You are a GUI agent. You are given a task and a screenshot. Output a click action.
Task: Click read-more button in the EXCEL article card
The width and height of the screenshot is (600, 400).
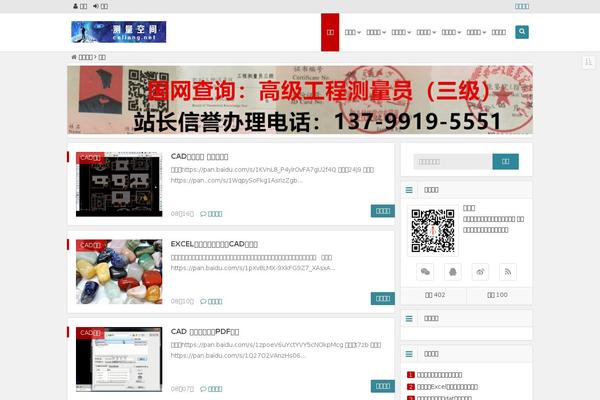coord(383,299)
